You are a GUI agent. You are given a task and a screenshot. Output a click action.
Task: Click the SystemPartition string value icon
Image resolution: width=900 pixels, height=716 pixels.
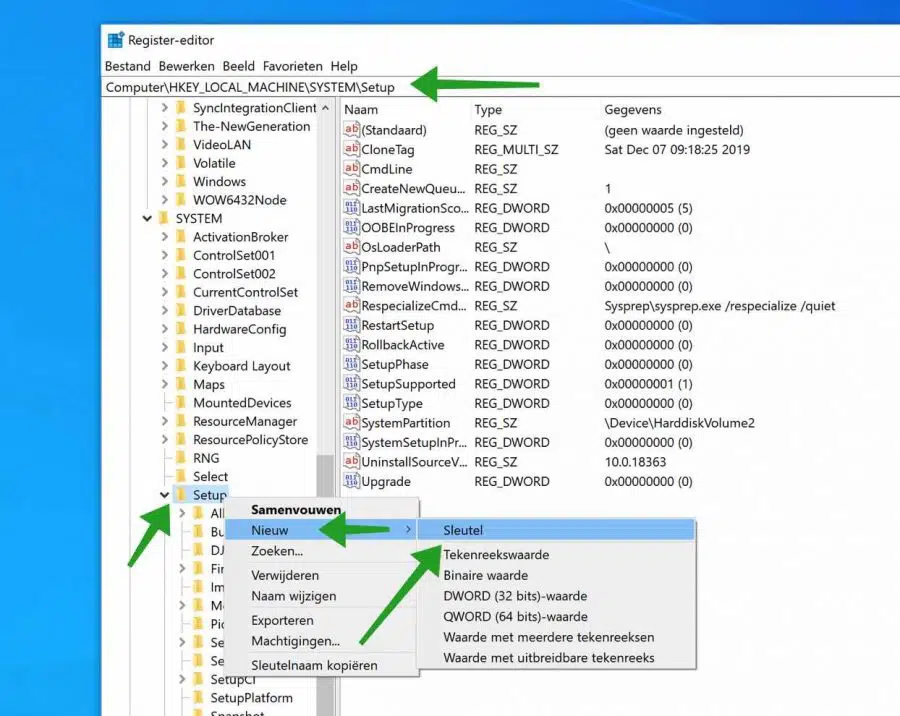pos(351,423)
